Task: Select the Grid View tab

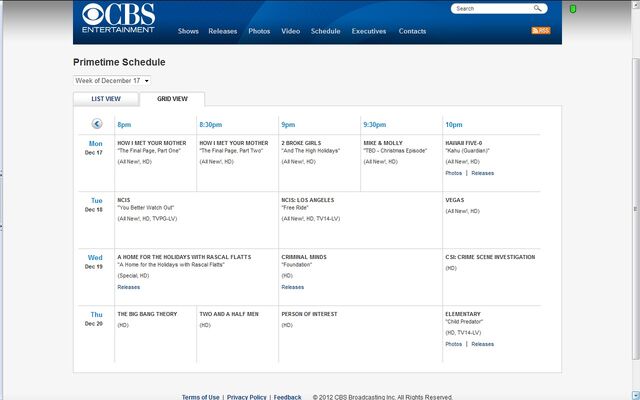Action: [172, 99]
